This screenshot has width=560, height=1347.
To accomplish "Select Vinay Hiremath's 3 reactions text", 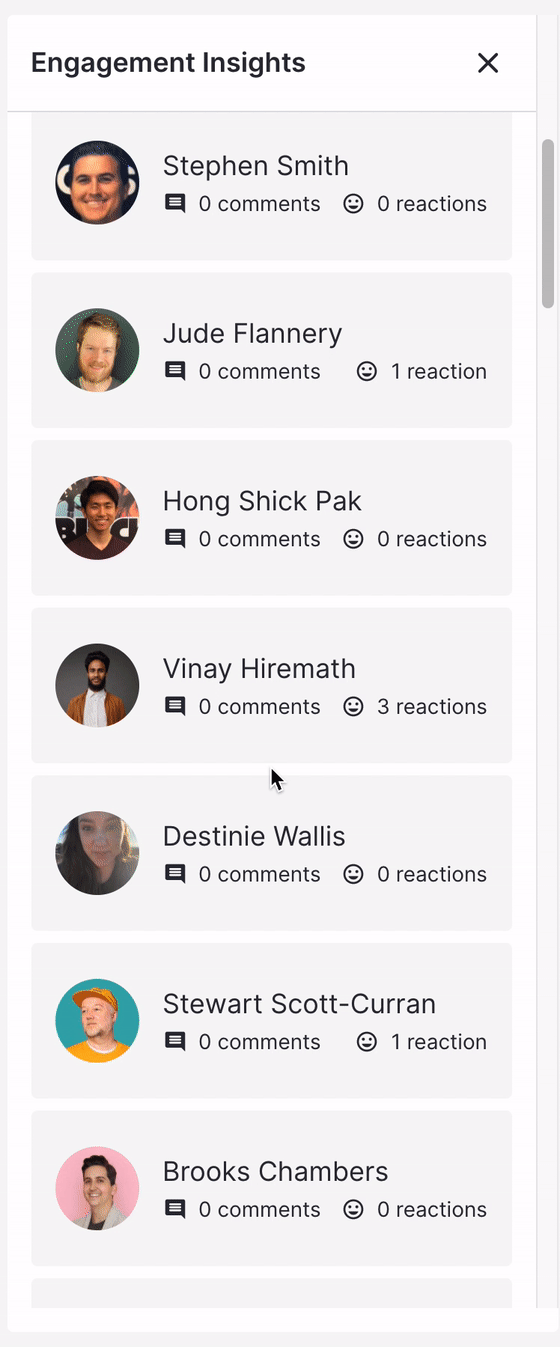I will tap(432, 706).
